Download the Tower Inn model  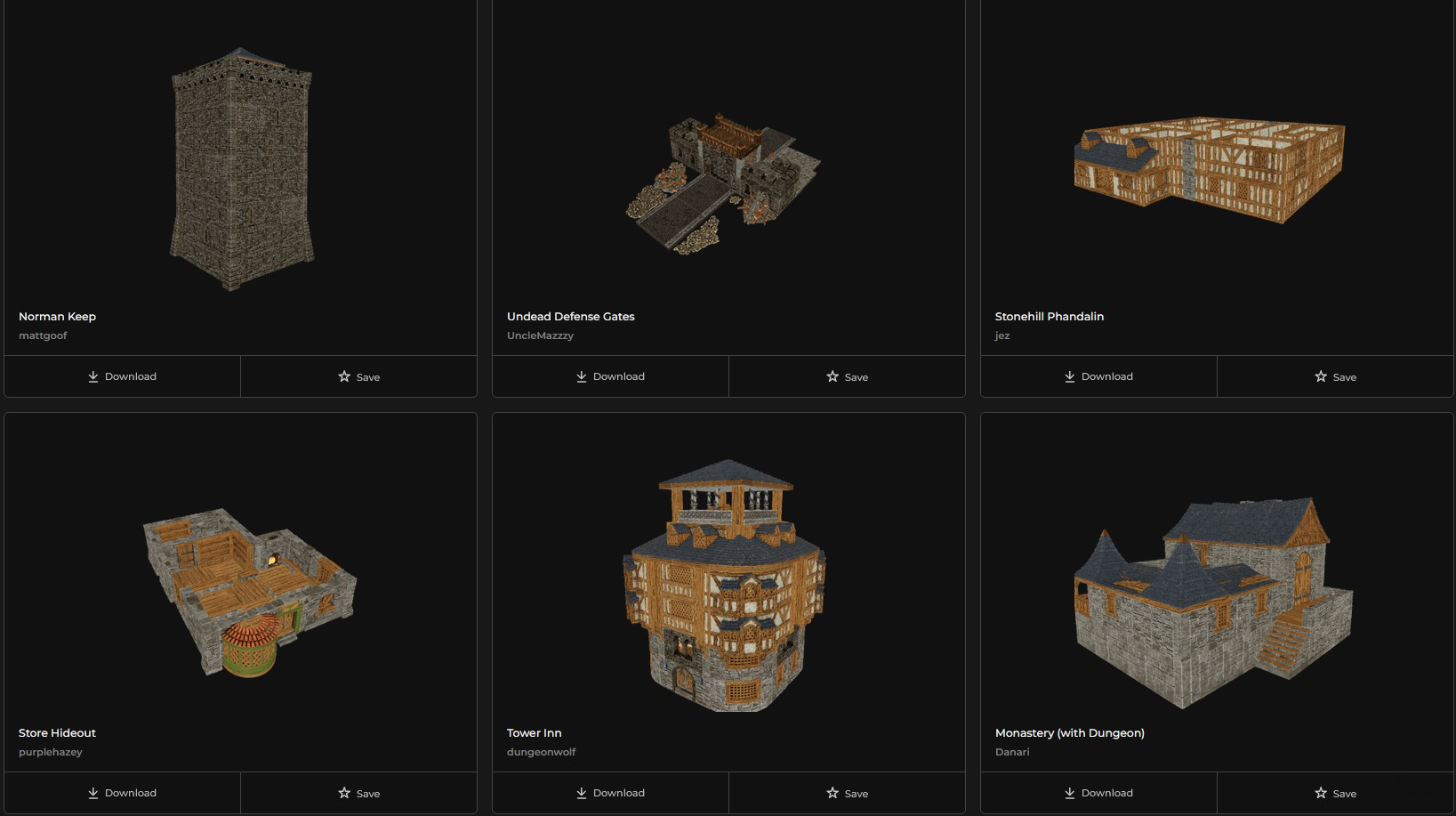coord(610,793)
